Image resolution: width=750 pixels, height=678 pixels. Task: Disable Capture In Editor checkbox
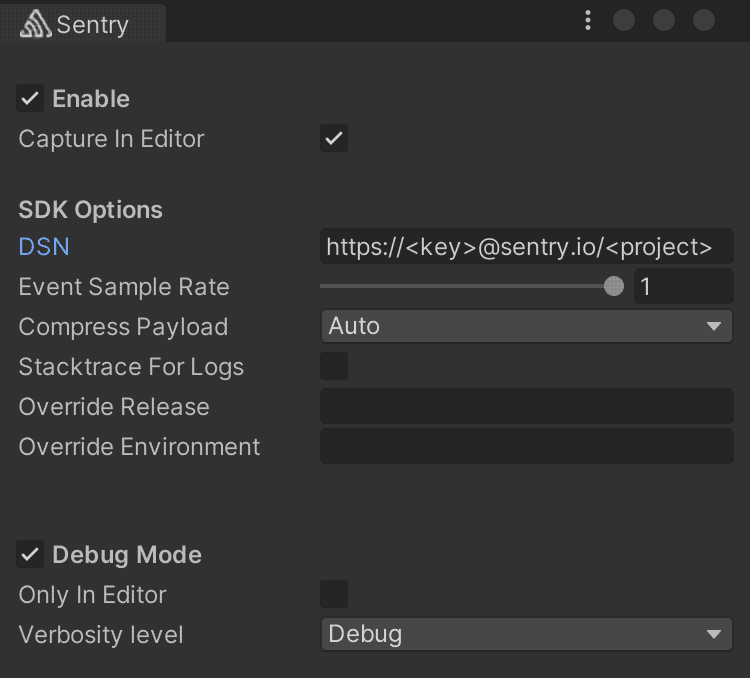coord(334,139)
